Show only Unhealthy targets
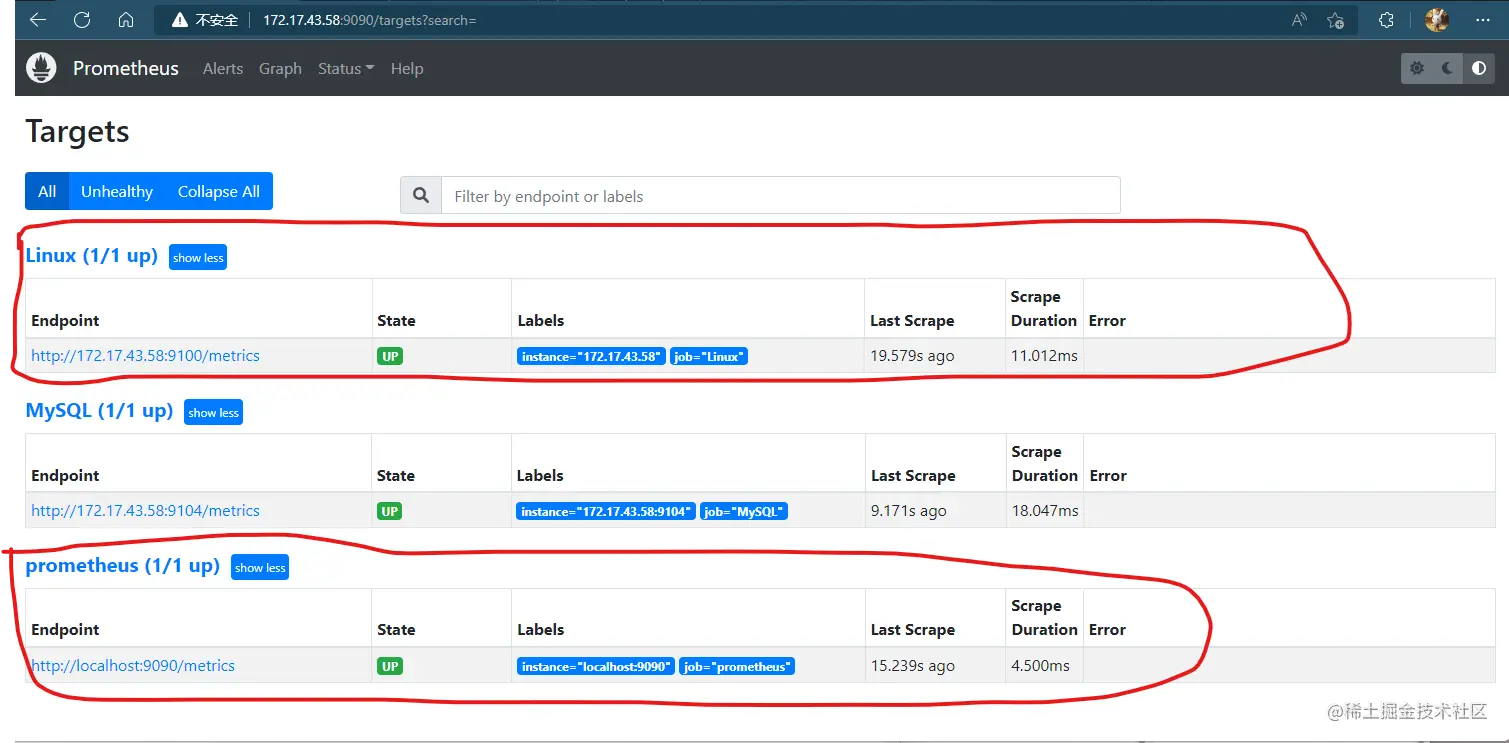 pyautogui.click(x=117, y=192)
